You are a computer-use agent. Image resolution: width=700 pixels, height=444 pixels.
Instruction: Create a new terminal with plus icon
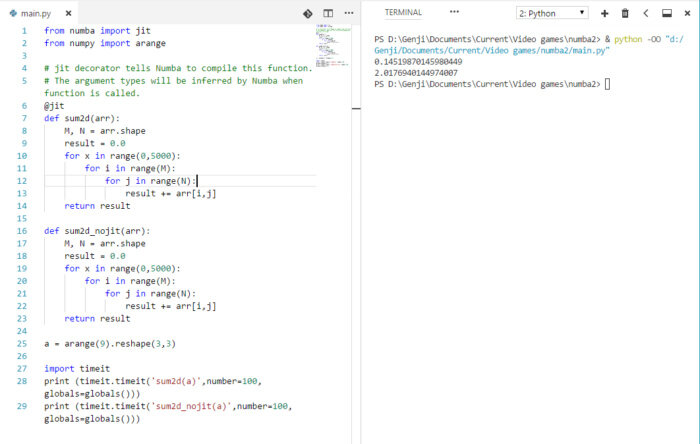[604, 13]
